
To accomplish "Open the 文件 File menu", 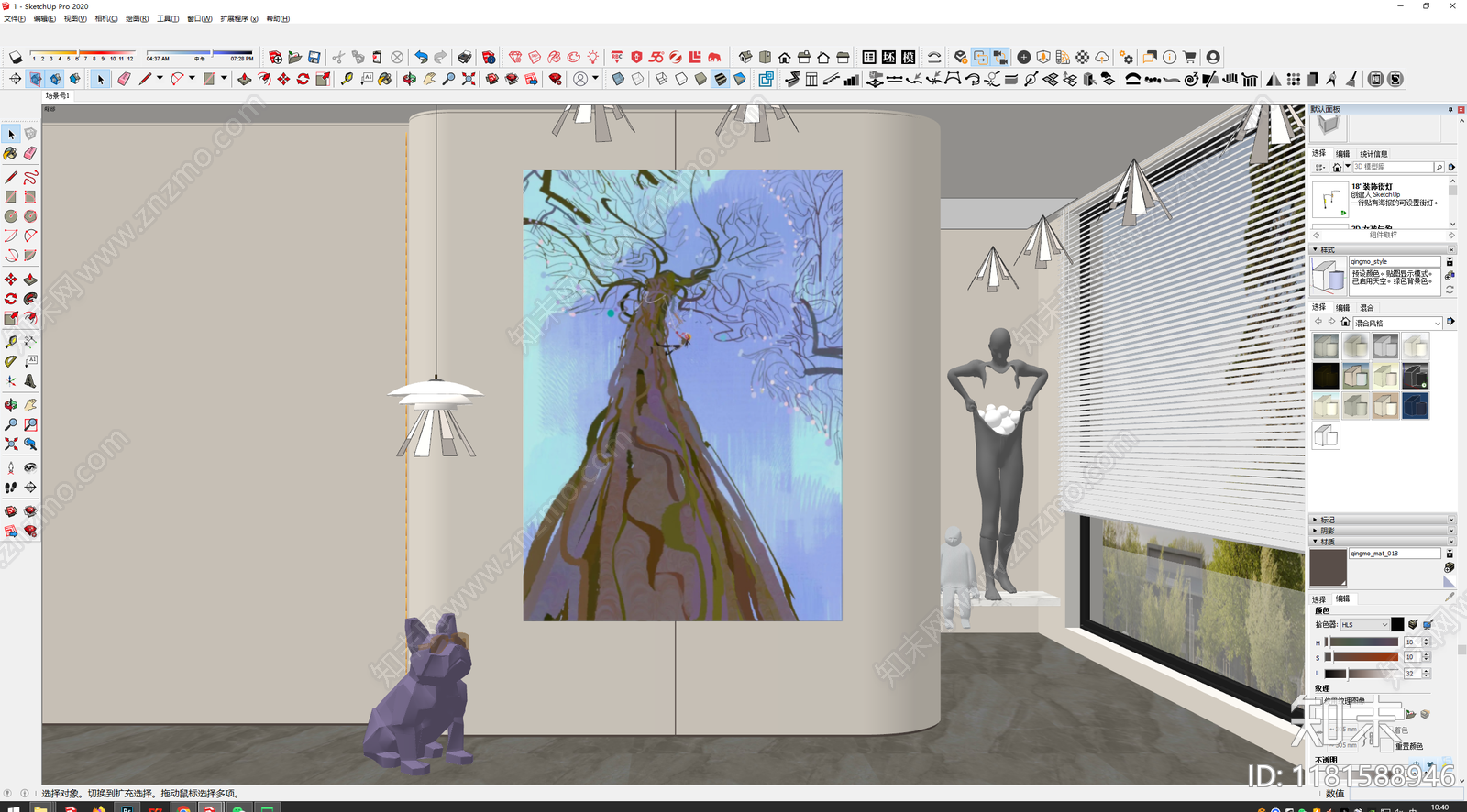I will 15,18.
